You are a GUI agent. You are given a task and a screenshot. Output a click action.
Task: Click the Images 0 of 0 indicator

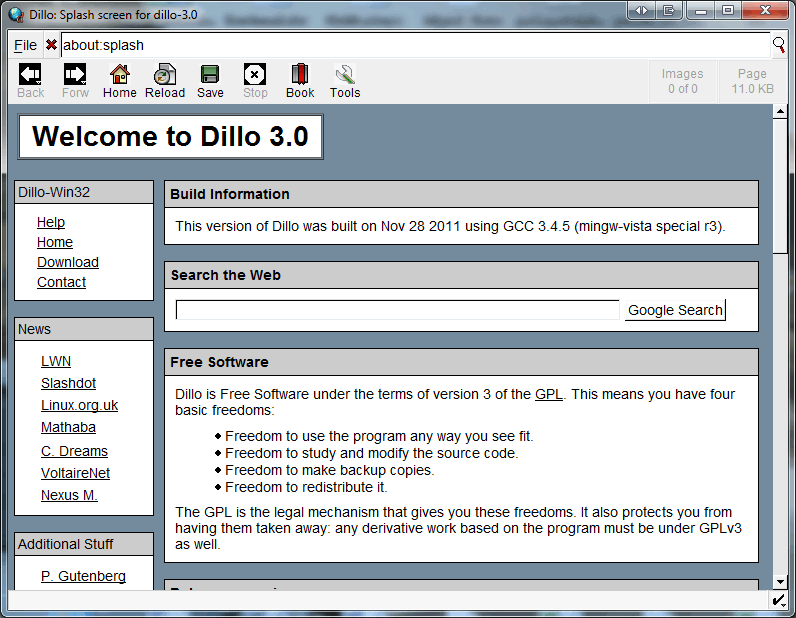tap(683, 81)
